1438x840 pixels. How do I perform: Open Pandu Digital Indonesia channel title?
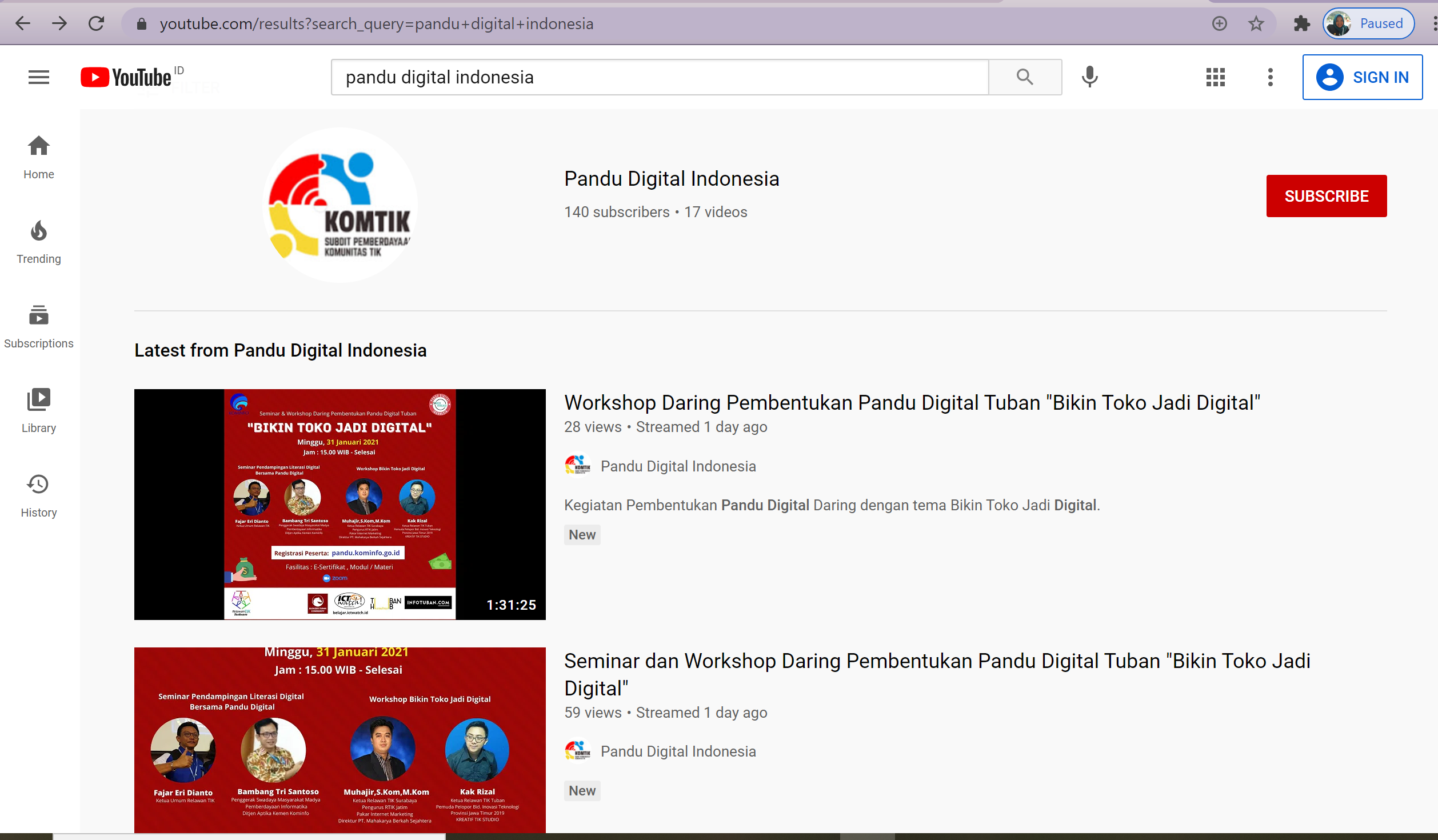click(x=672, y=179)
